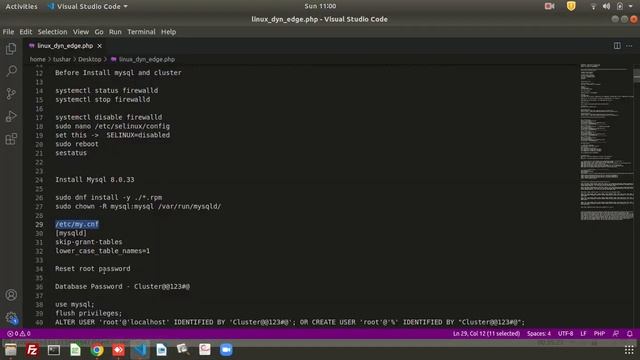This screenshot has width=640, height=360.
Task: Open the Manage gear menu
Action: (x=11, y=318)
